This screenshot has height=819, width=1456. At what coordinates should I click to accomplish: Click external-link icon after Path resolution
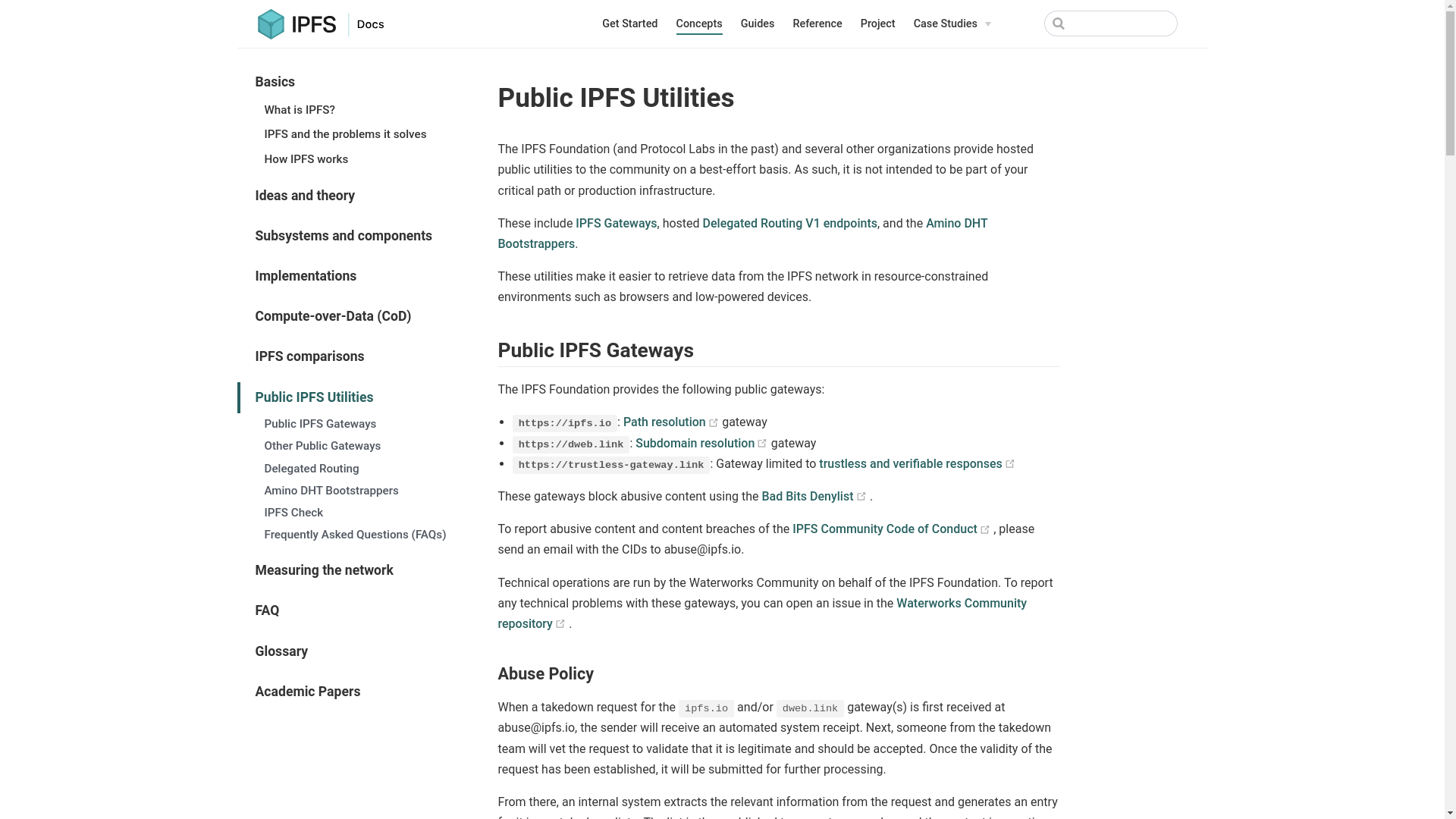[714, 423]
